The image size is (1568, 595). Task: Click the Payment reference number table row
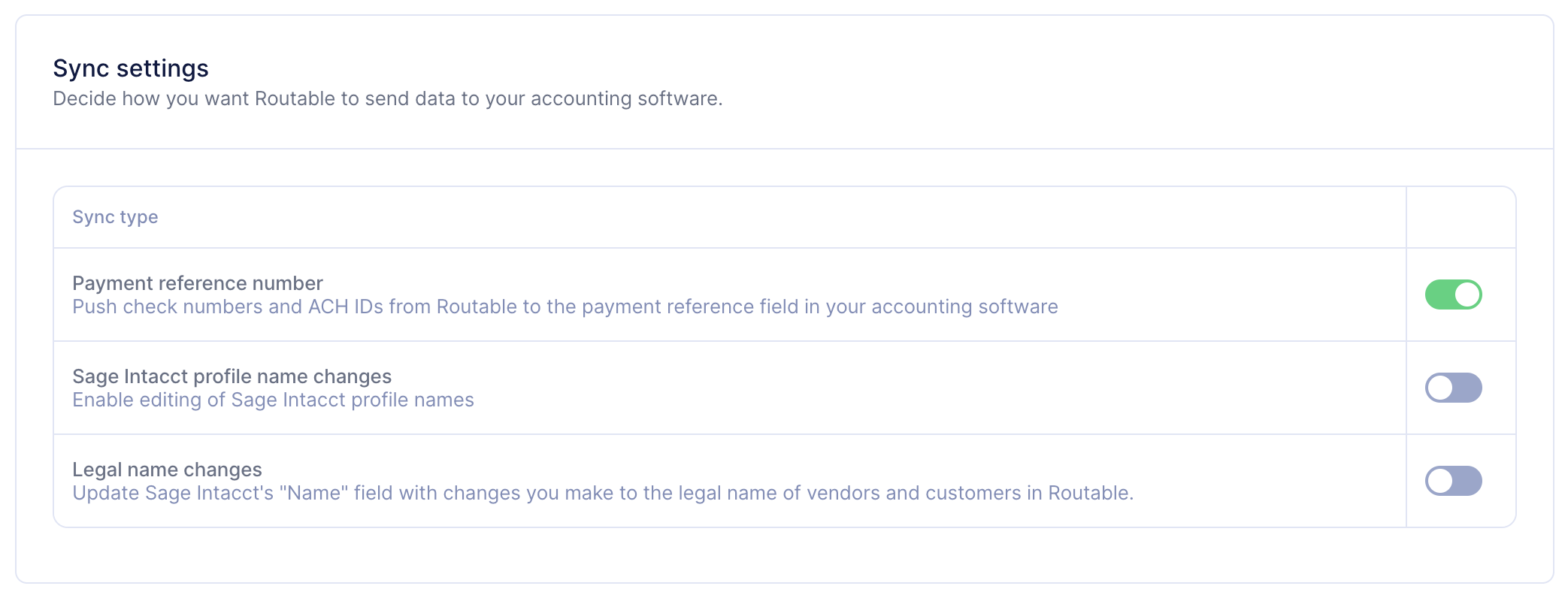coord(785,294)
